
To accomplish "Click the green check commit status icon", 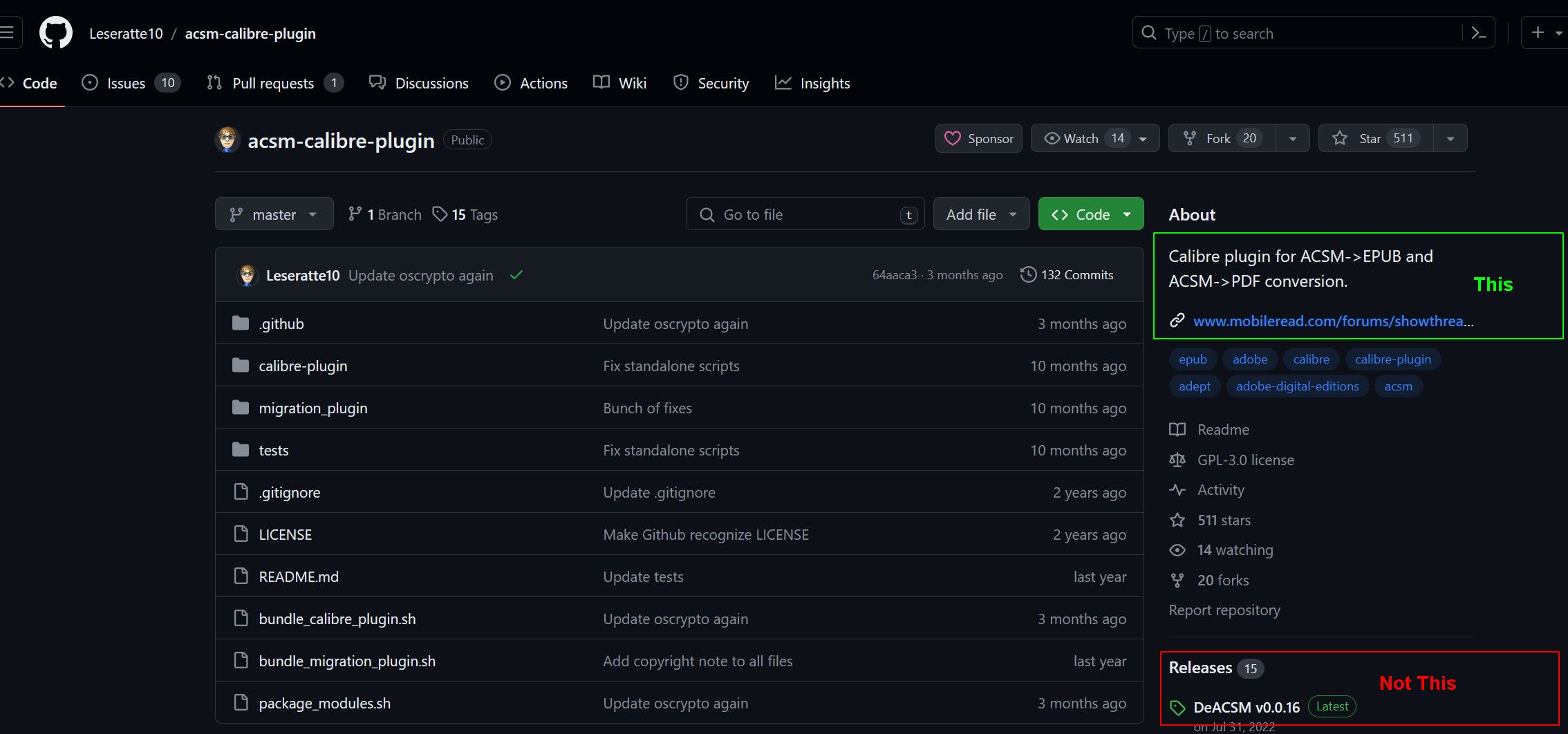I will [x=516, y=275].
